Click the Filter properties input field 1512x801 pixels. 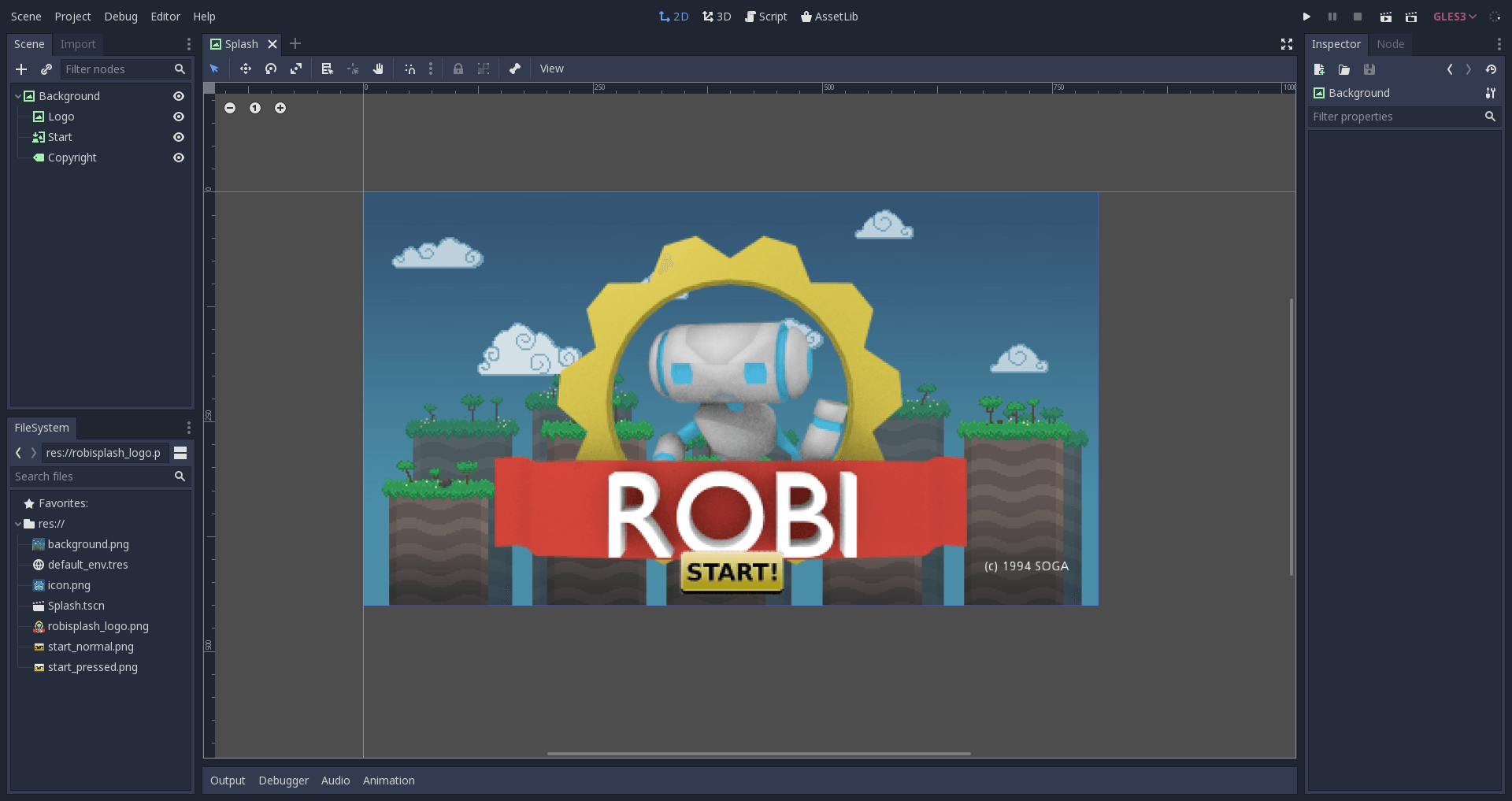point(1404,117)
